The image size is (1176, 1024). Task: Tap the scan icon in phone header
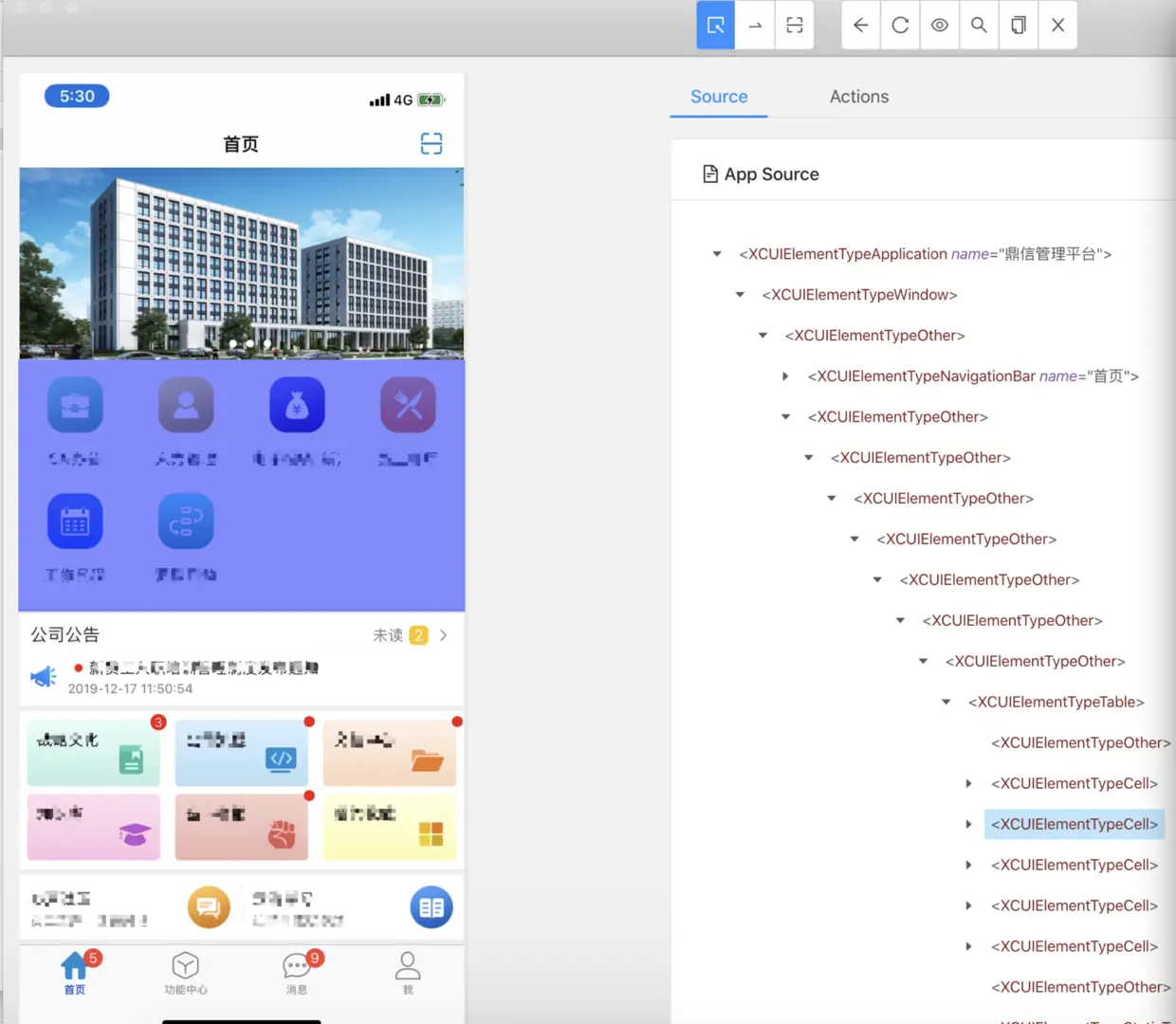[x=432, y=143]
